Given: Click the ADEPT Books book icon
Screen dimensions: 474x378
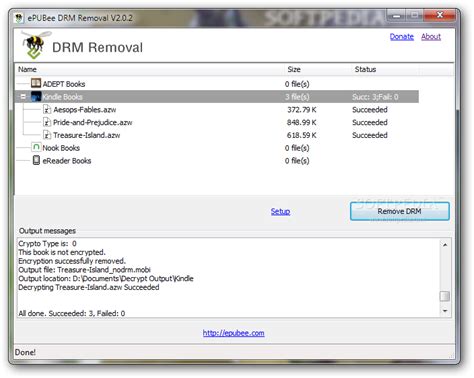Looking at the screenshot, I should [36, 83].
